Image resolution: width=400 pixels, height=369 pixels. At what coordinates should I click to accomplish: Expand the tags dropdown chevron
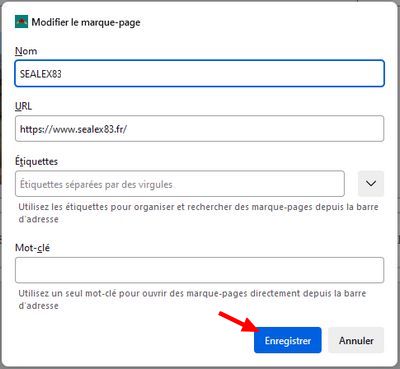pyautogui.click(x=371, y=184)
